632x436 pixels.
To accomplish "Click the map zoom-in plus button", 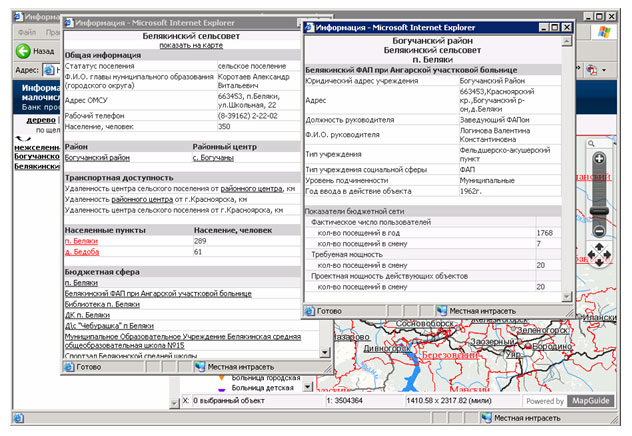I will [x=599, y=159].
